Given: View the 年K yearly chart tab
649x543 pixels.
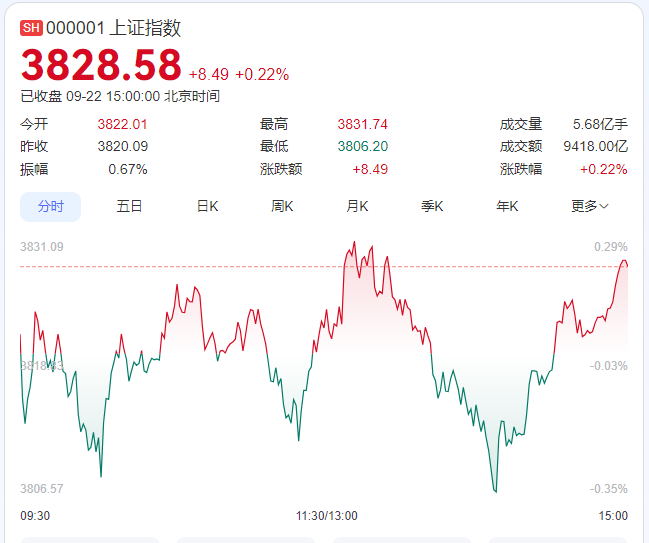Looking at the screenshot, I should tap(507, 206).
